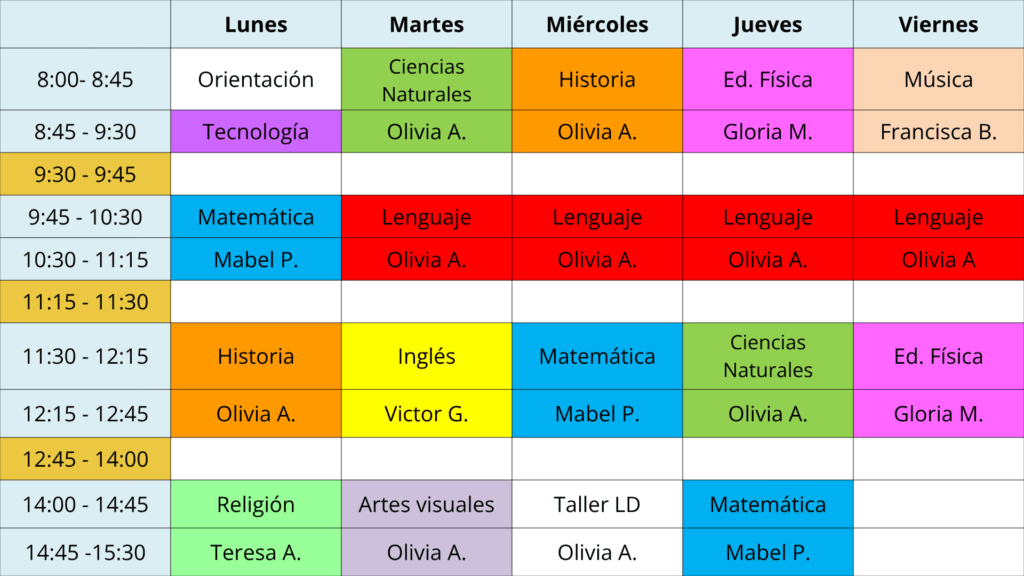Select the Artes visuales cell

pos(427,505)
